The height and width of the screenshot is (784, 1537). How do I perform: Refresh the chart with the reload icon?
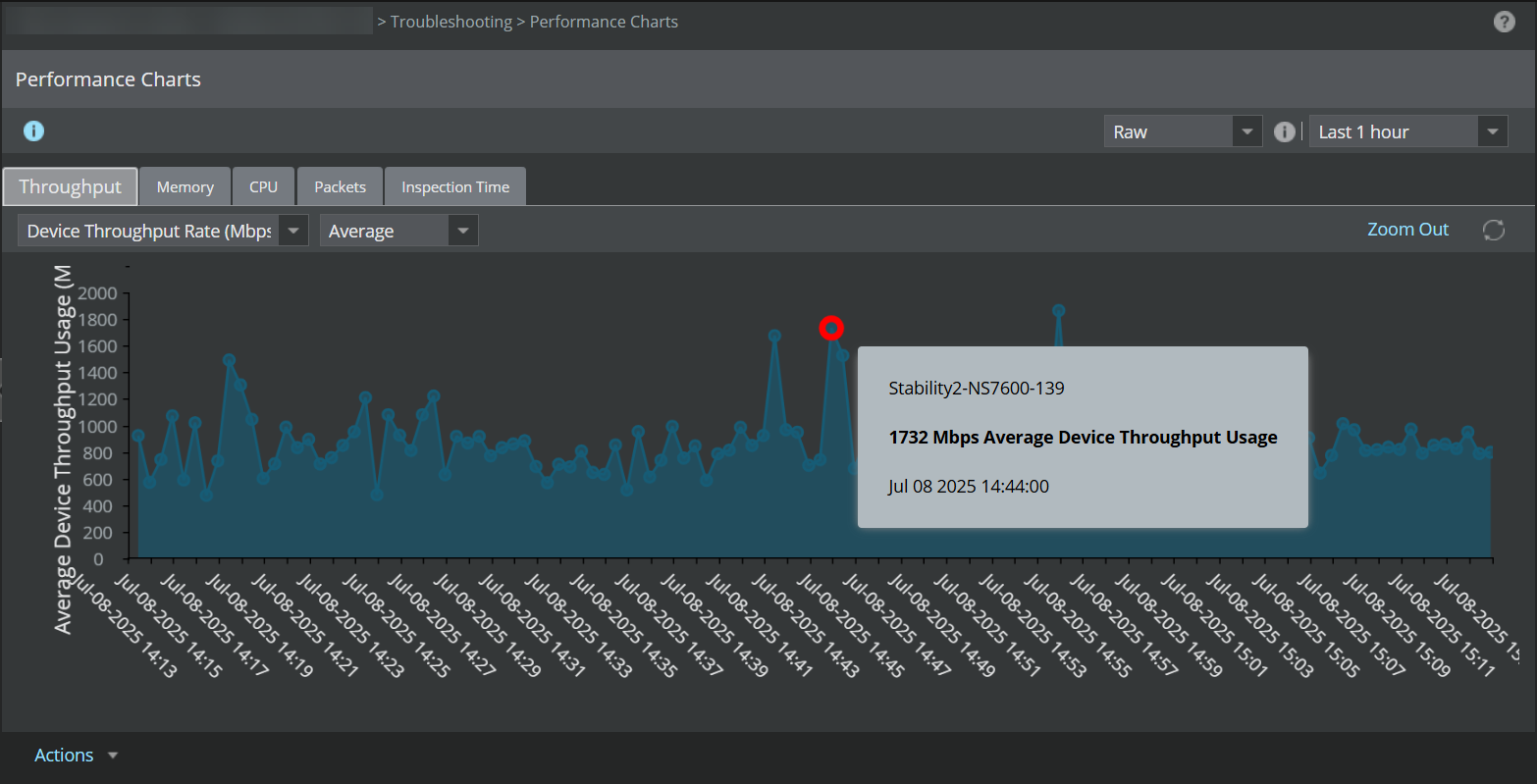click(1493, 230)
